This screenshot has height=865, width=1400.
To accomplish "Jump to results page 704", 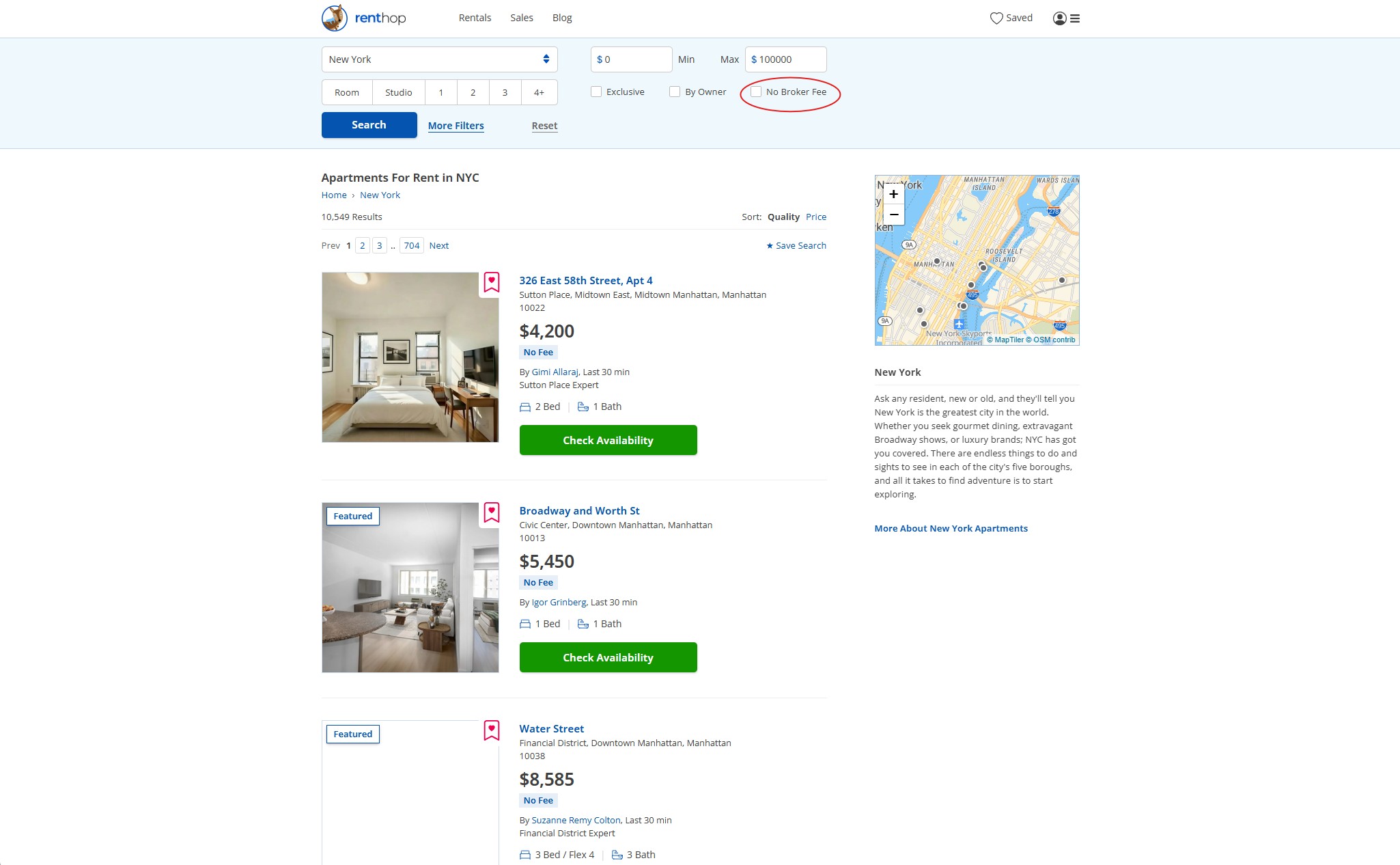I will click(x=412, y=245).
